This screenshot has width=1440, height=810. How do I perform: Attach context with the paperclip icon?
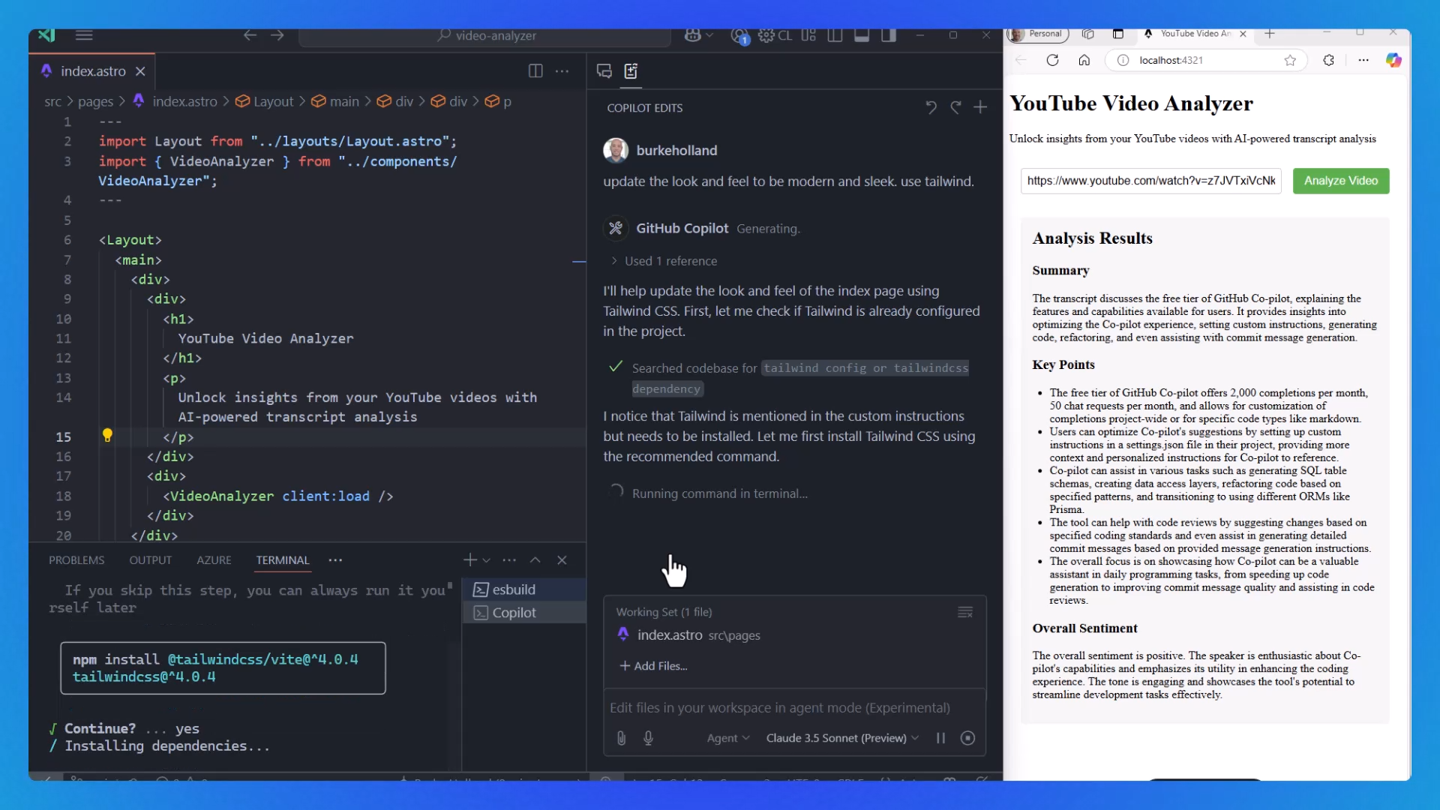(x=621, y=738)
